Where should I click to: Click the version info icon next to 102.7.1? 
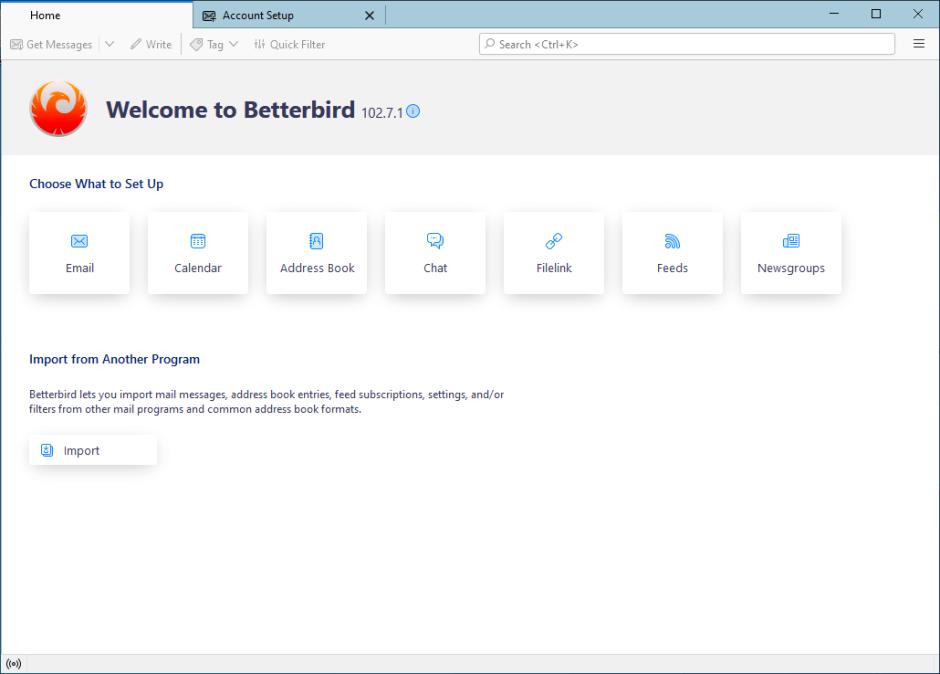click(x=413, y=111)
